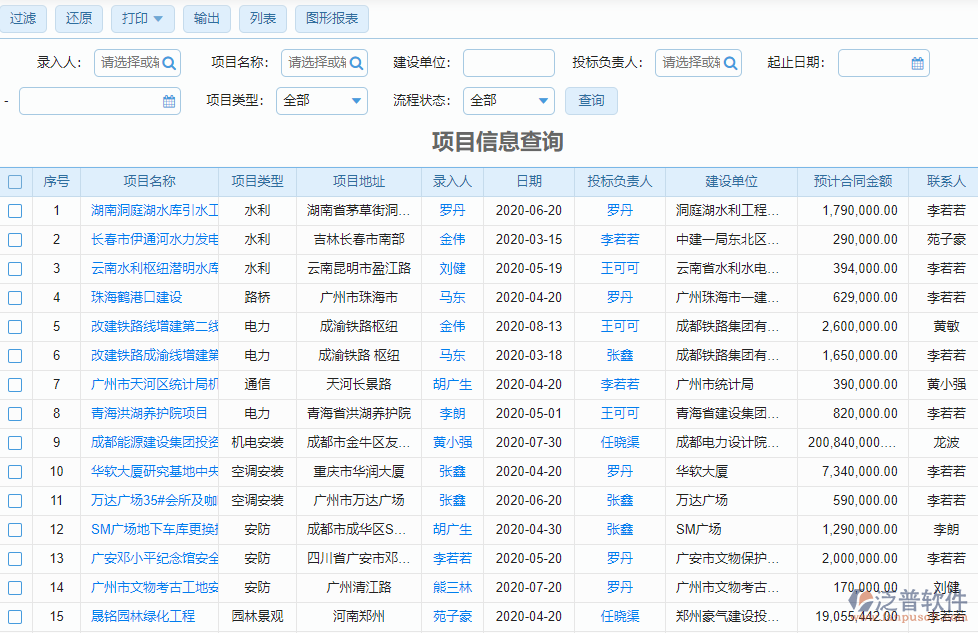Click the 过滤 filter toolbar button

[x=23, y=18]
